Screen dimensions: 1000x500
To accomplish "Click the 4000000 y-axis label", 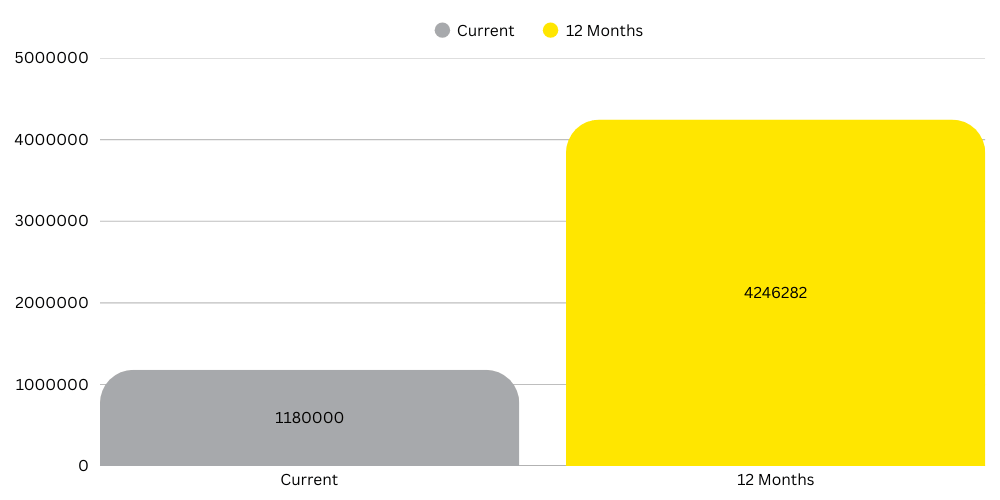I will click(x=52, y=140).
